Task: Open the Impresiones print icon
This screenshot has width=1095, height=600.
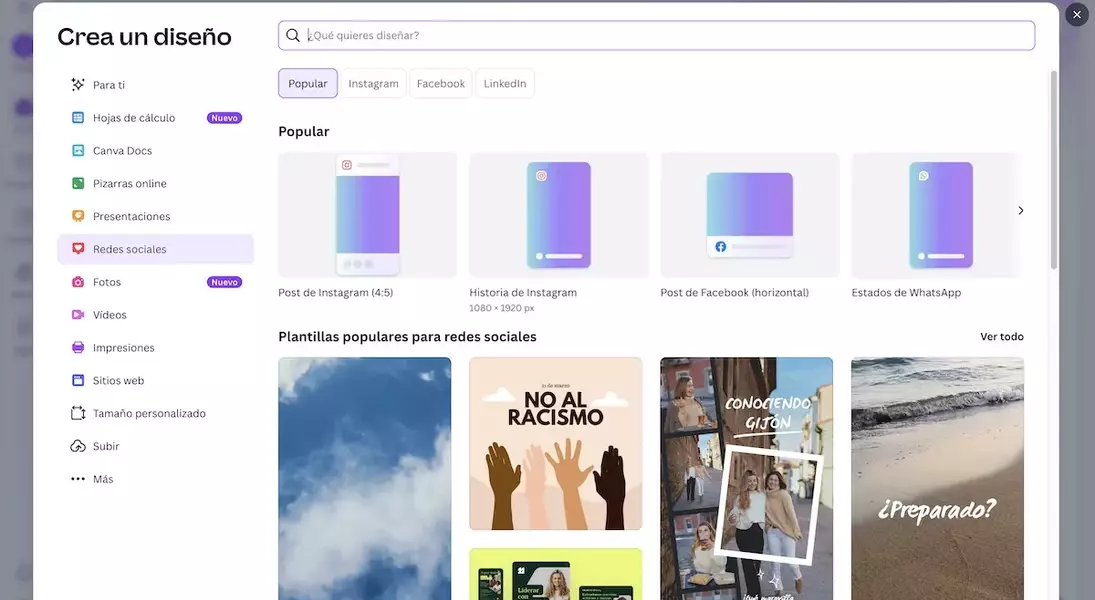Action: [78, 348]
